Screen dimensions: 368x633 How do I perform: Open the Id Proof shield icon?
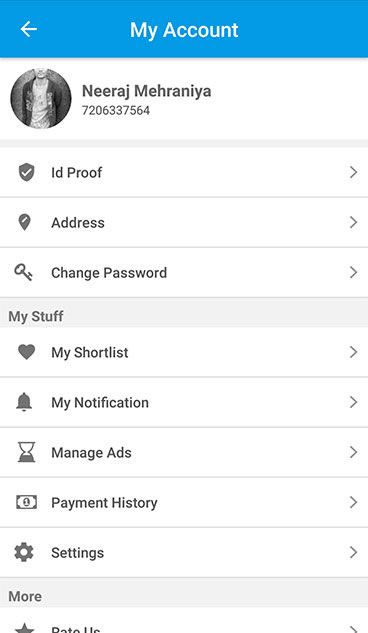(26, 172)
